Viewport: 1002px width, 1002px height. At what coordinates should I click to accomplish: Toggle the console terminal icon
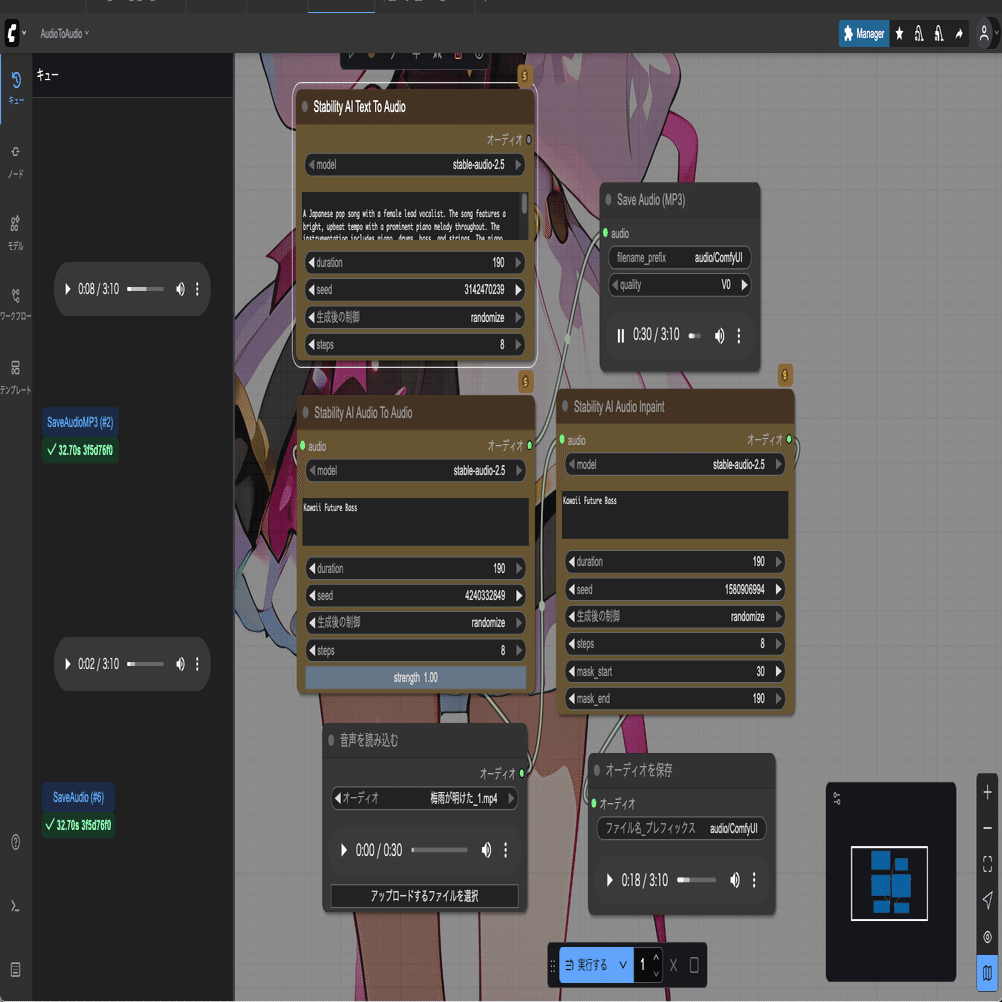(16, 906)
